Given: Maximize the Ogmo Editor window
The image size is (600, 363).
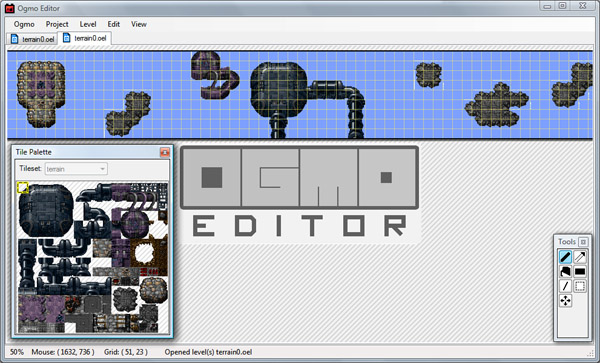Looking at the screenshot, I should point(562,6).
